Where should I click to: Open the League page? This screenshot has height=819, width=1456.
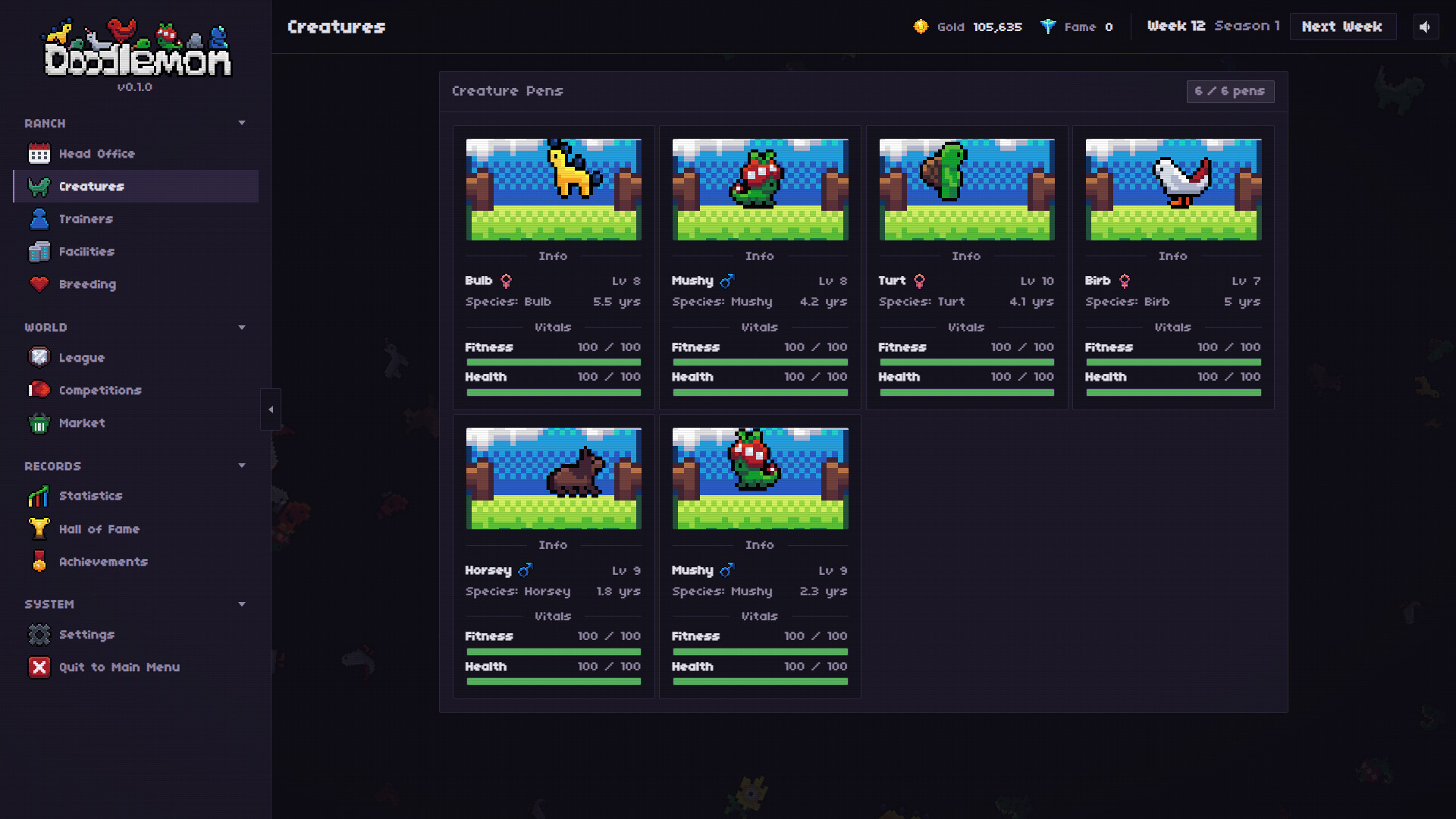[136, 357]
